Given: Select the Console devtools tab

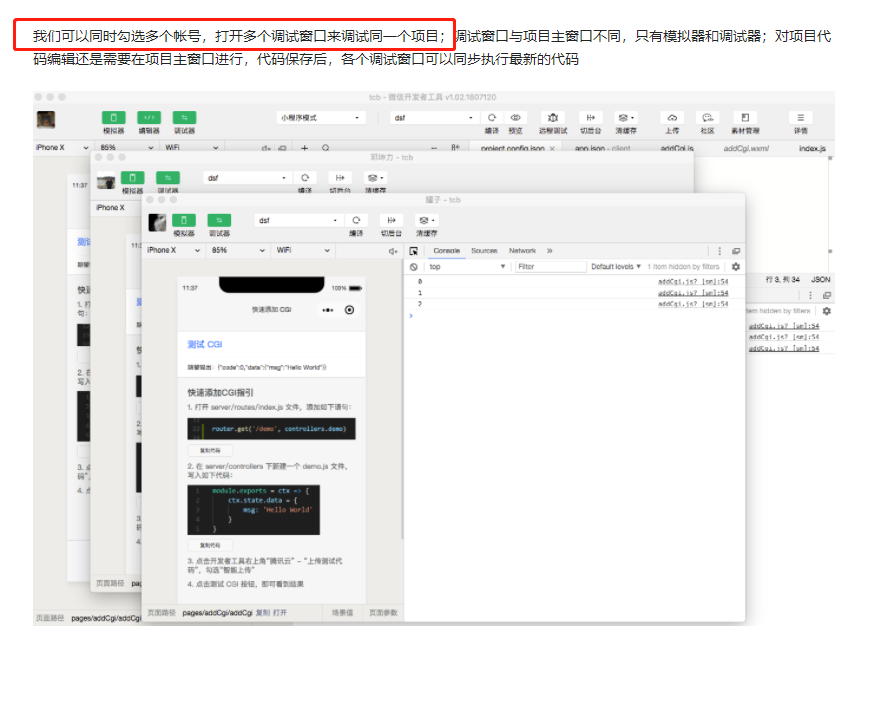Looking at the screenshot, I should pos(446,251).
